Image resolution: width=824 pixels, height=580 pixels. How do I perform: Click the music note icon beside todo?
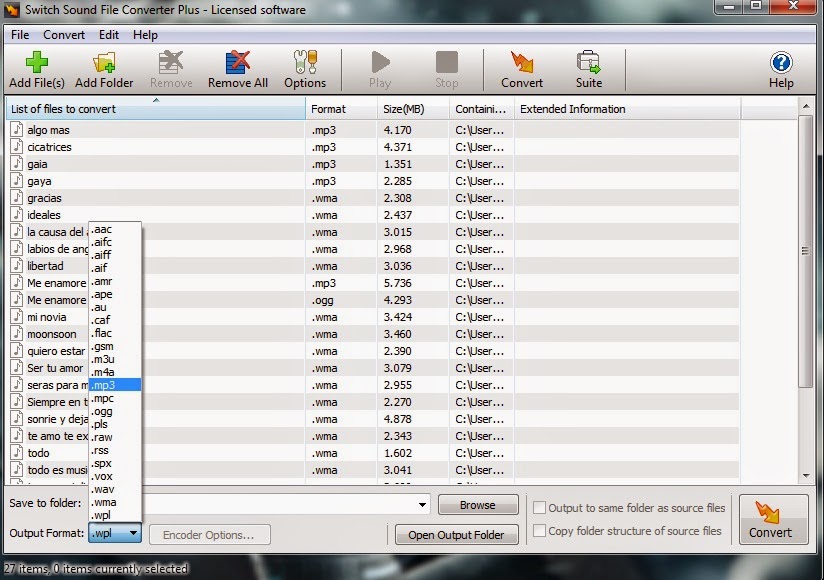(x=17, y=452)
